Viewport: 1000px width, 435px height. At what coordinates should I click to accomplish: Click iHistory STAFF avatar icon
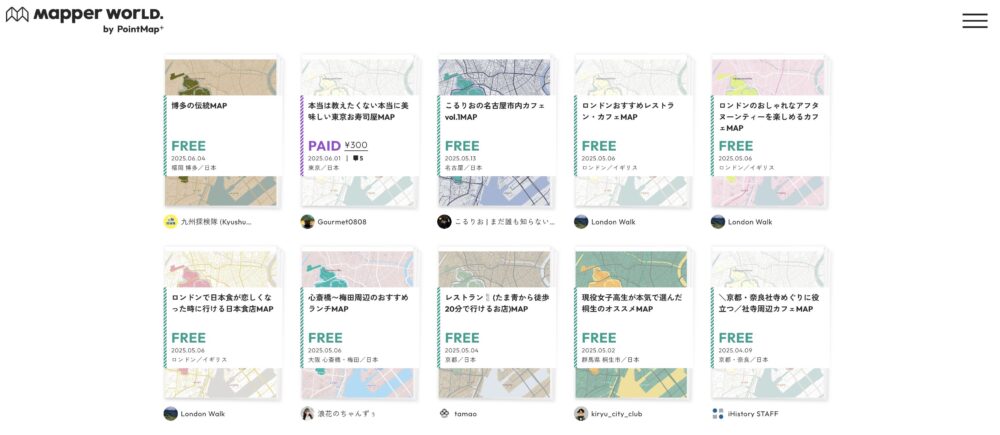(x=717, y=413)
